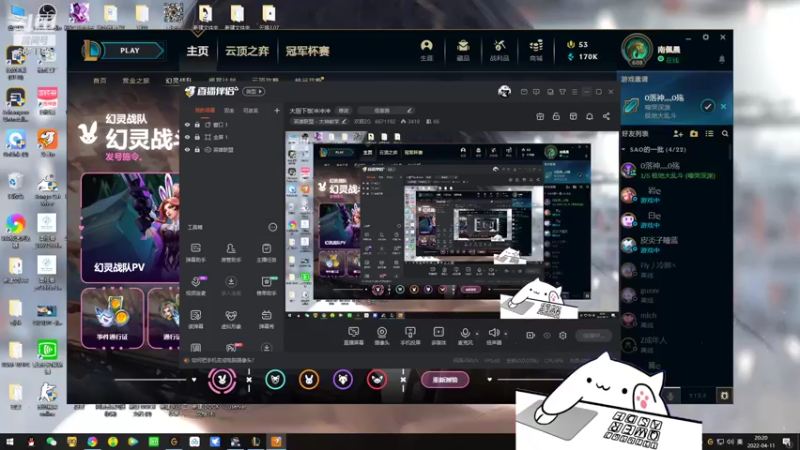Decline the game invite with the X
The height and width of the screenshot is (450, 800).
click(723, 106)
